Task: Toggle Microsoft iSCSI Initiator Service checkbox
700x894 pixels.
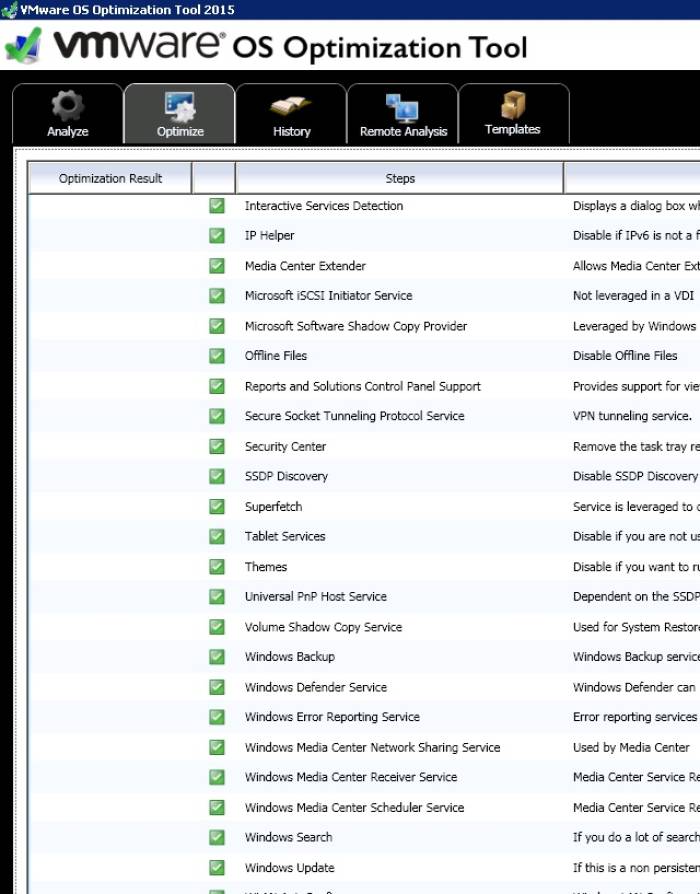Action: [x=217, y=296]
